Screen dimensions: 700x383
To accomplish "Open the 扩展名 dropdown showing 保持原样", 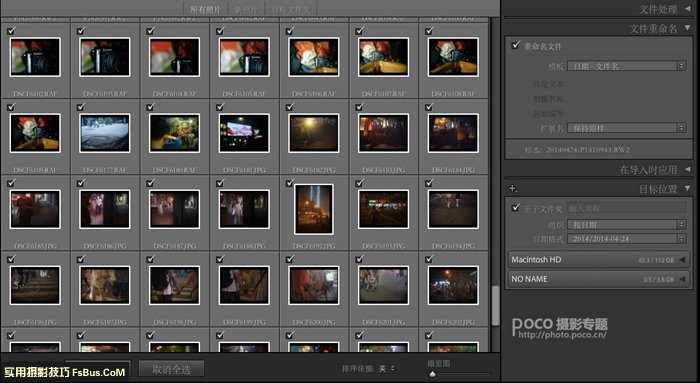I will click(626, 128).
